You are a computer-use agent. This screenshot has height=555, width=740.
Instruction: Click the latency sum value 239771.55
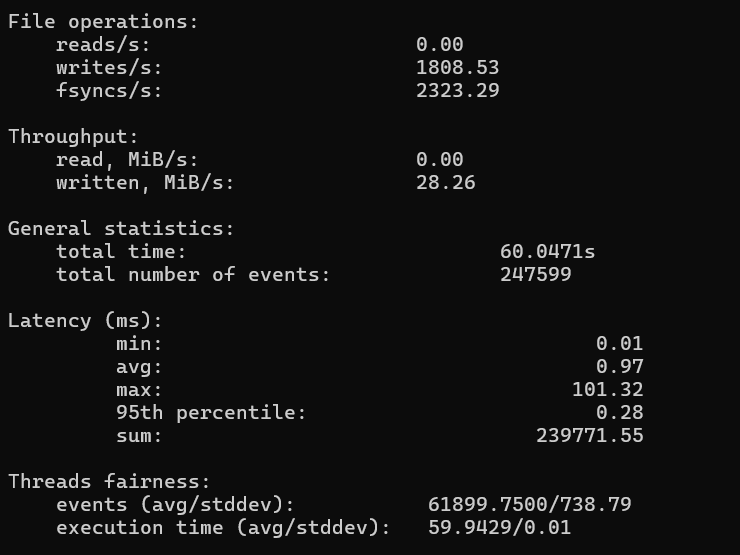[590, 436]
